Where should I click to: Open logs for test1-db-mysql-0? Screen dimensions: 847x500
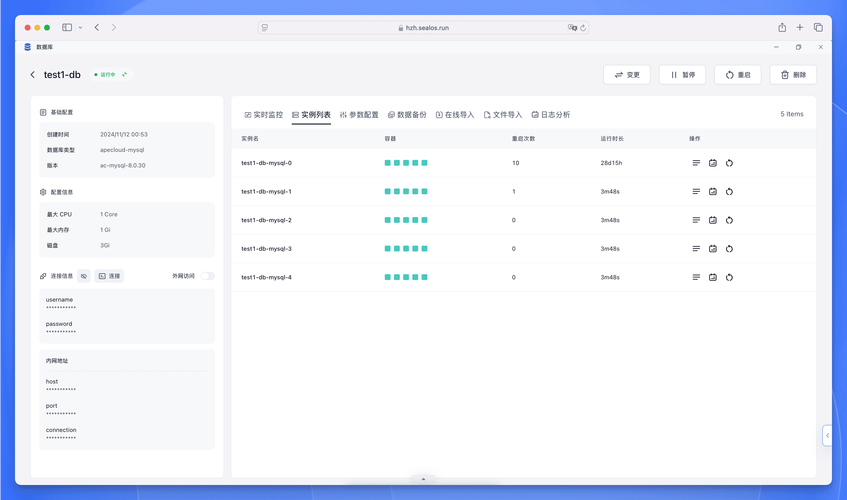696,163
